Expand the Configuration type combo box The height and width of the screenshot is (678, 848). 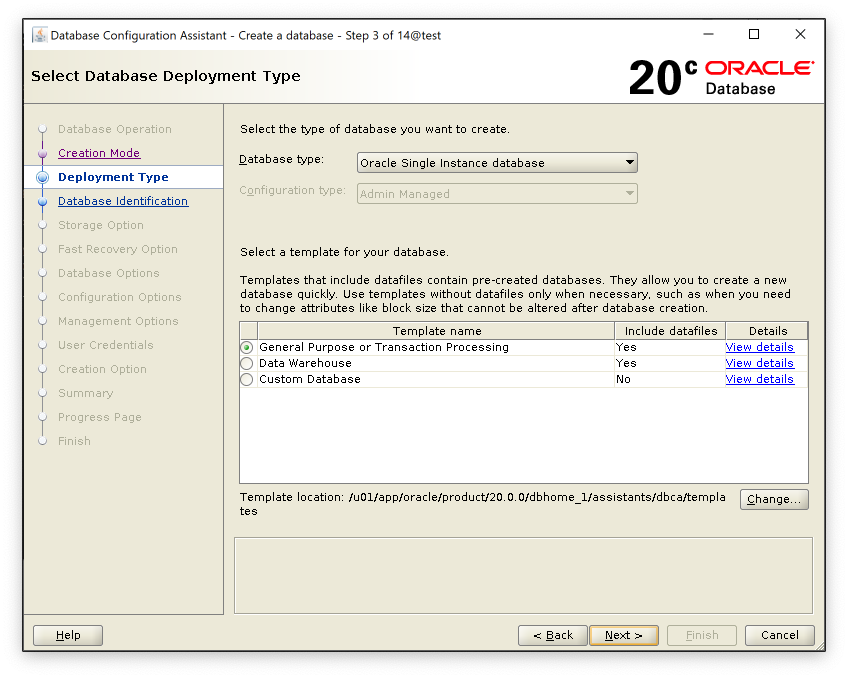point(497,194)
